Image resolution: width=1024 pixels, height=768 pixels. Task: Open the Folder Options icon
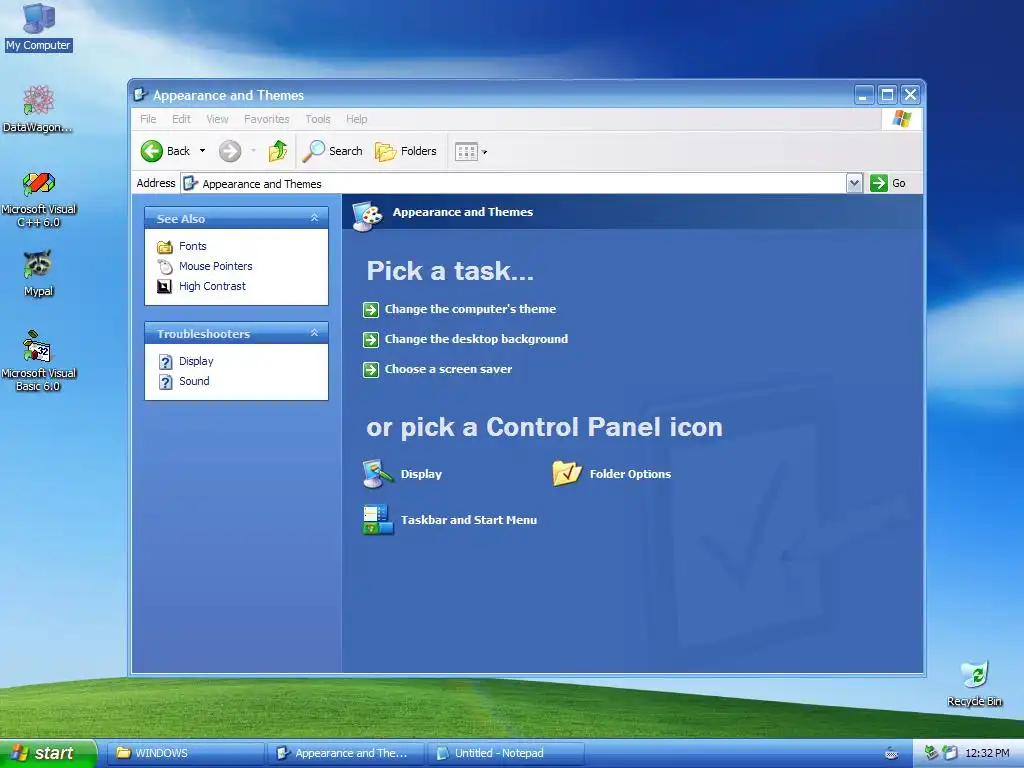coord(567,473)
